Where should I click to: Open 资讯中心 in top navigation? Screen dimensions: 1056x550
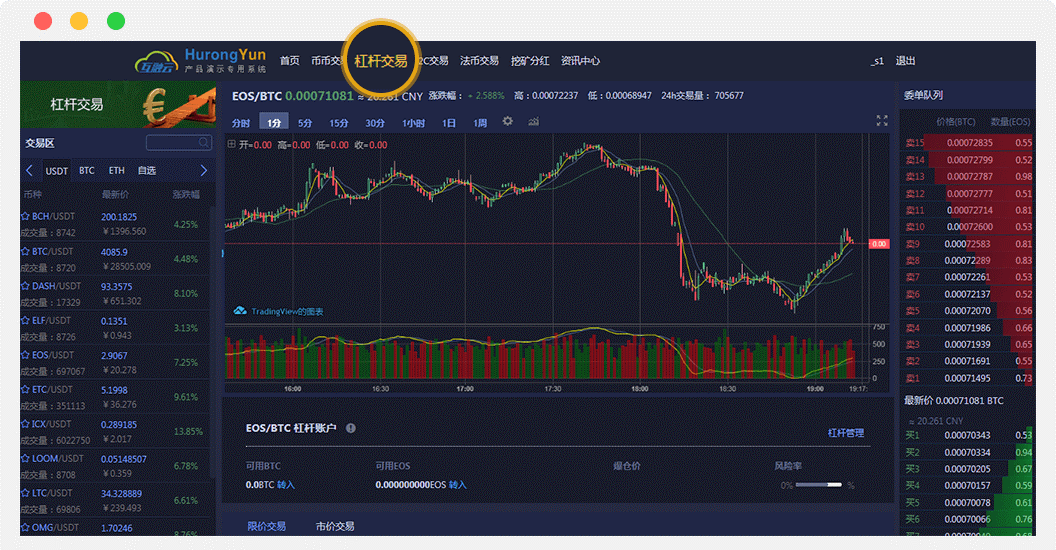tap(581, 61)
